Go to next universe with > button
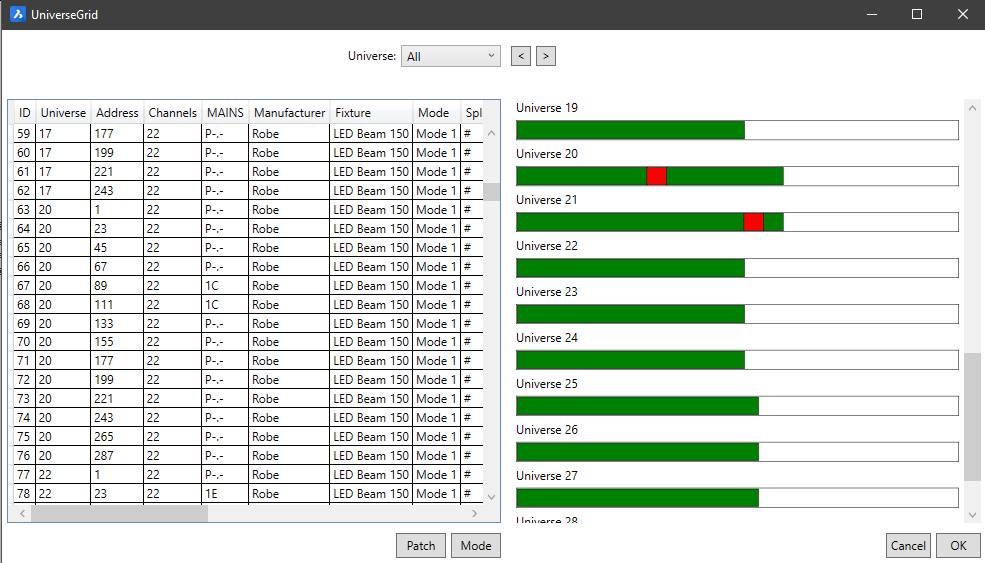Image resolution: width=985 pixels, height=563 pixels. (x=545, y=56)
